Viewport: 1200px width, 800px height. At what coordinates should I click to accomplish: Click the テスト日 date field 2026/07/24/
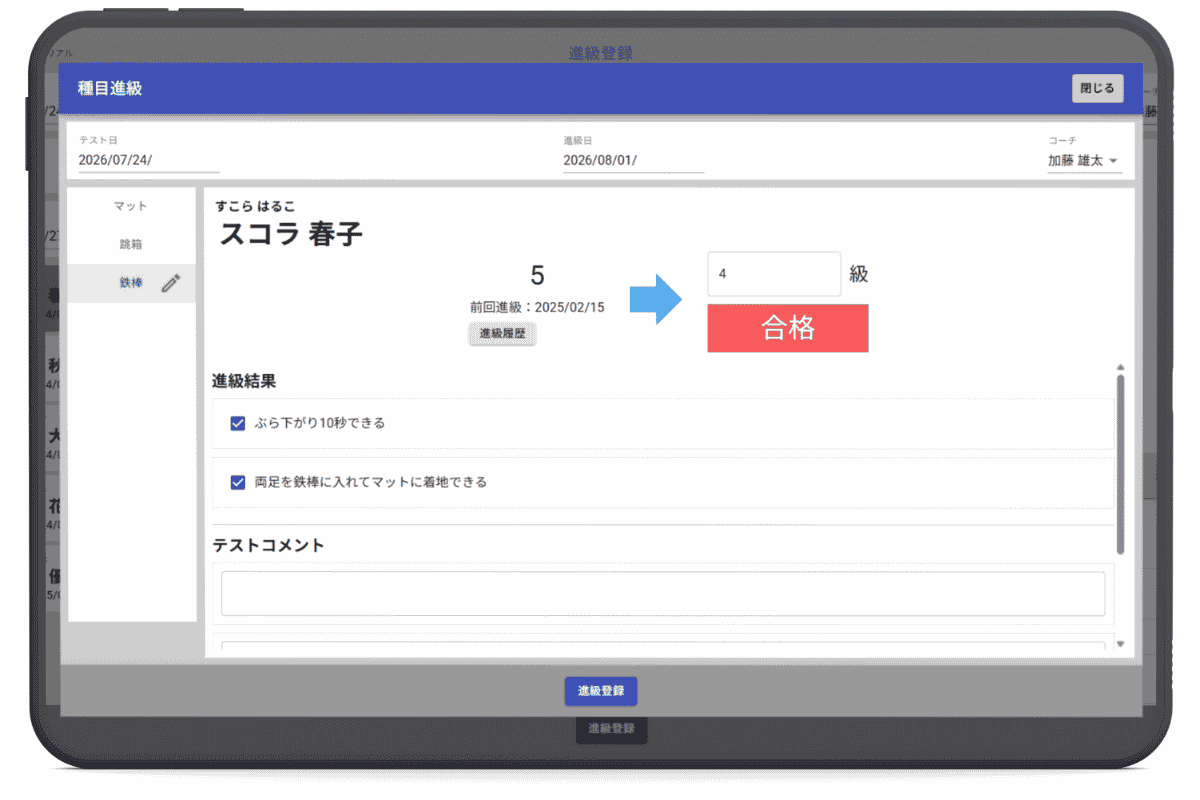[149, 160]
